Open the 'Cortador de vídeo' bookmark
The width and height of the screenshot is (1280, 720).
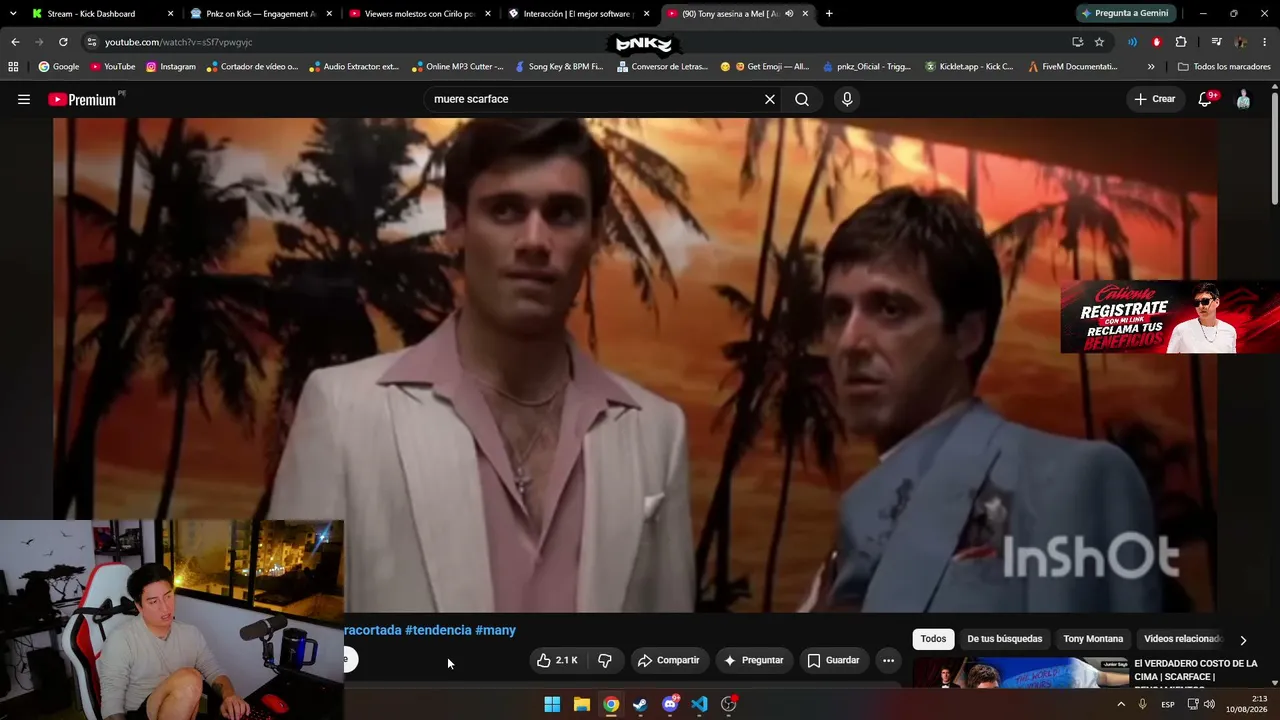pos(252,67)
